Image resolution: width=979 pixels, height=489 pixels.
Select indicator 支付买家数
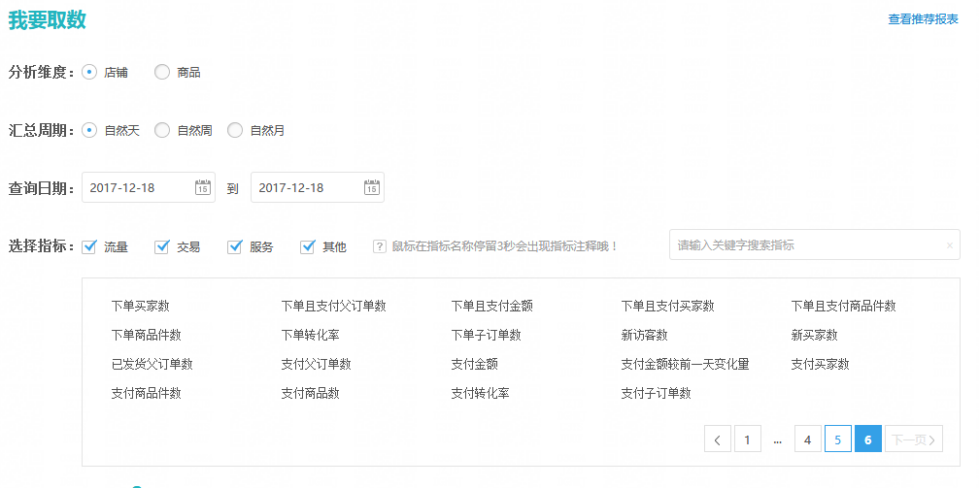(820, 364)
